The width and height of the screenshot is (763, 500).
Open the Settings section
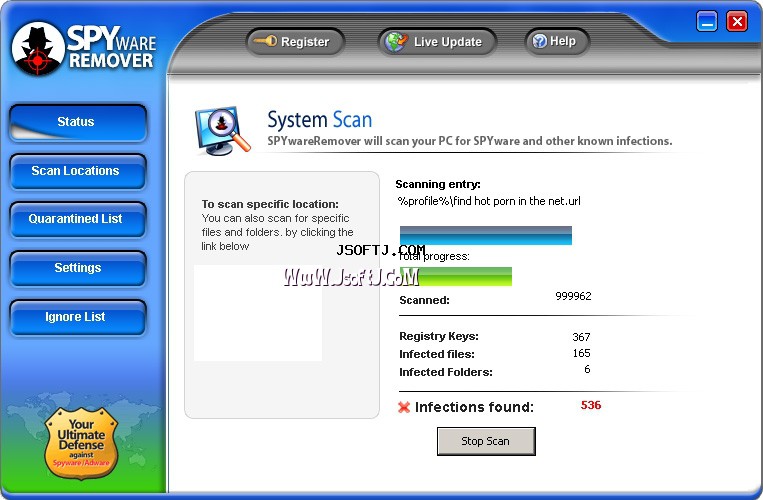(78, 268)
